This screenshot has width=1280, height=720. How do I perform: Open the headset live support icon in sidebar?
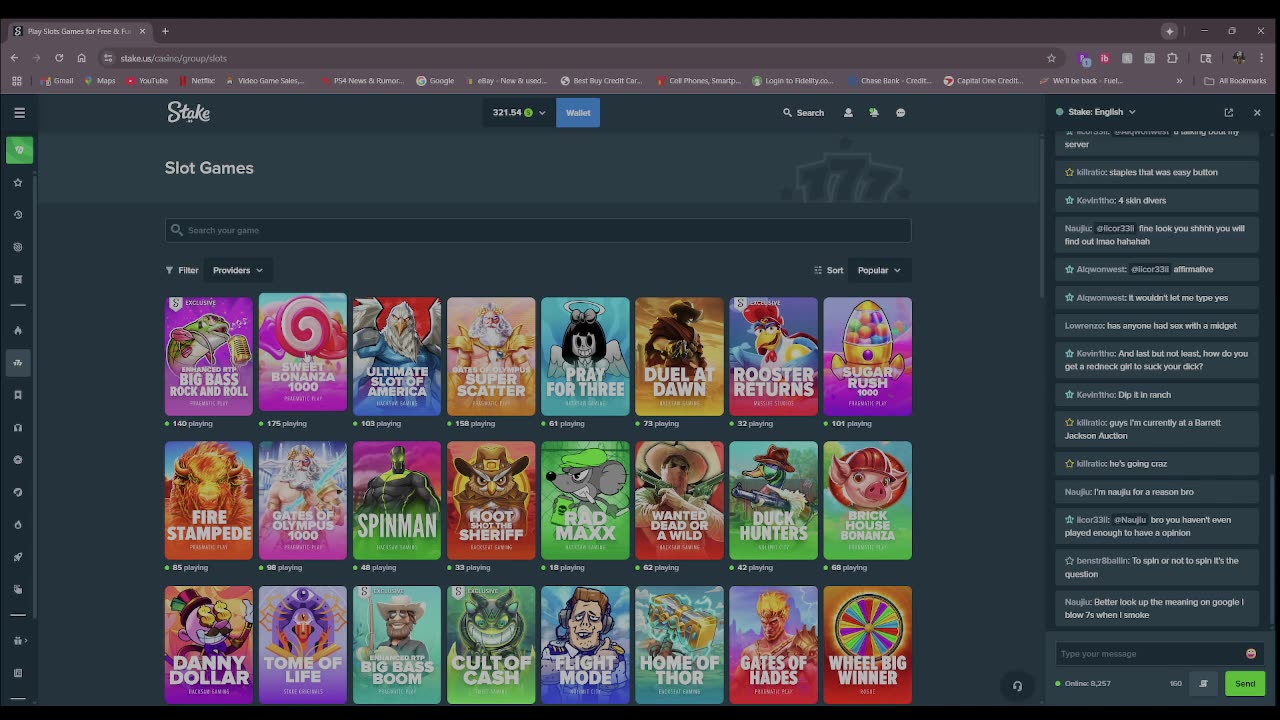pos(17,427)
